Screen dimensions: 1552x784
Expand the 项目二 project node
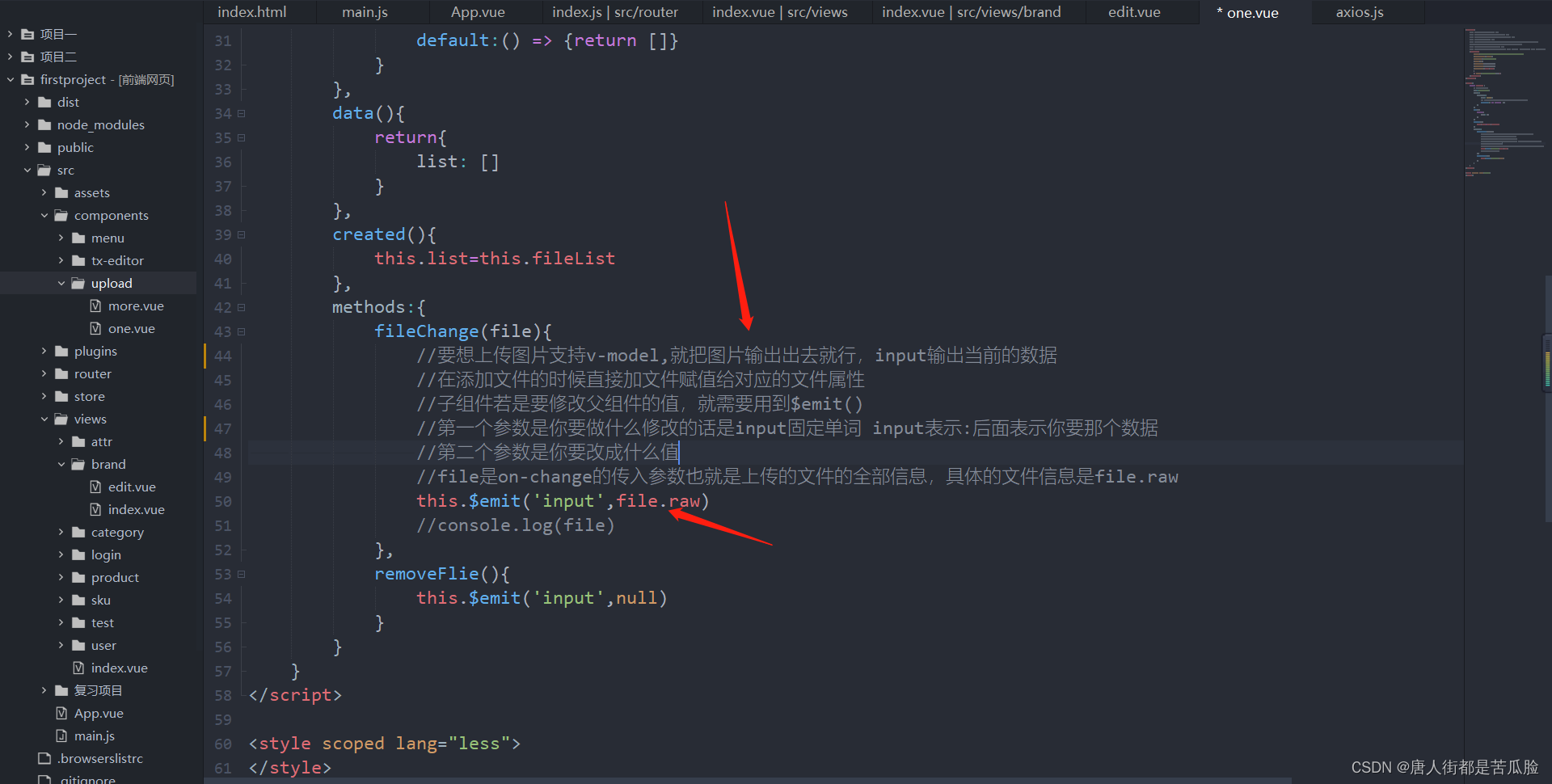tap(10, 57)
